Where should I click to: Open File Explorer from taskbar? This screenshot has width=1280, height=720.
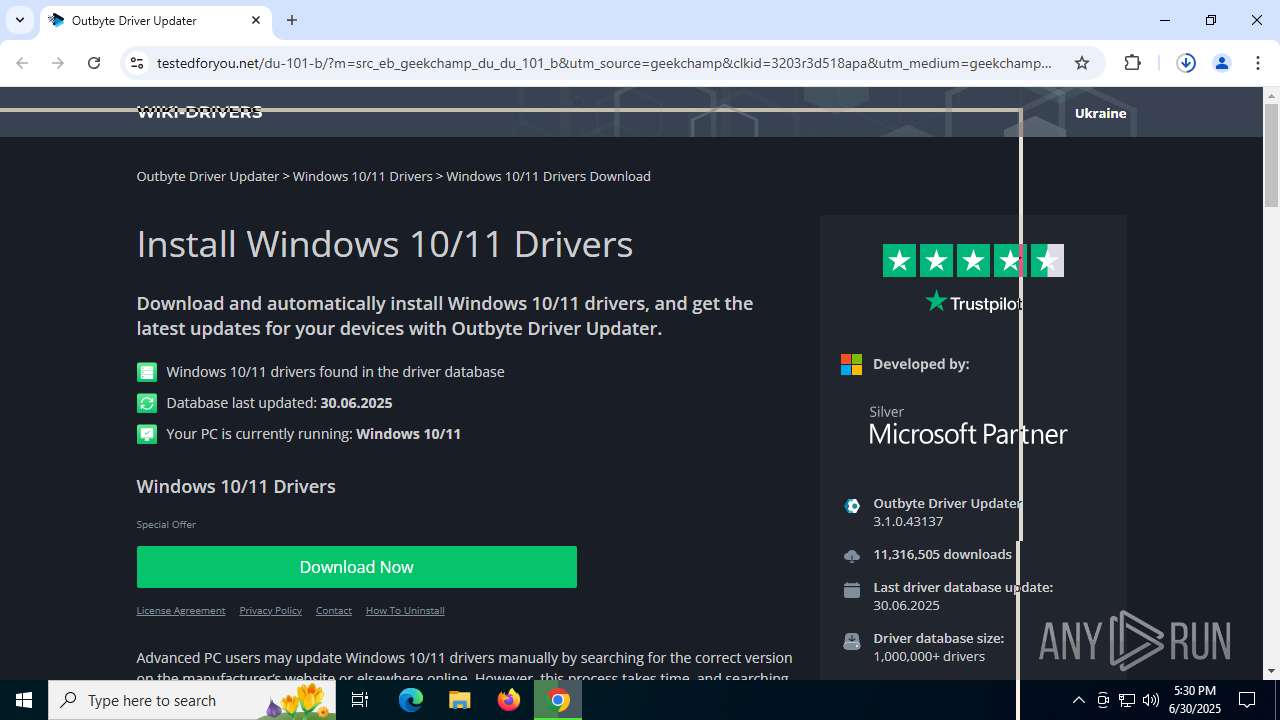(460, 700)
